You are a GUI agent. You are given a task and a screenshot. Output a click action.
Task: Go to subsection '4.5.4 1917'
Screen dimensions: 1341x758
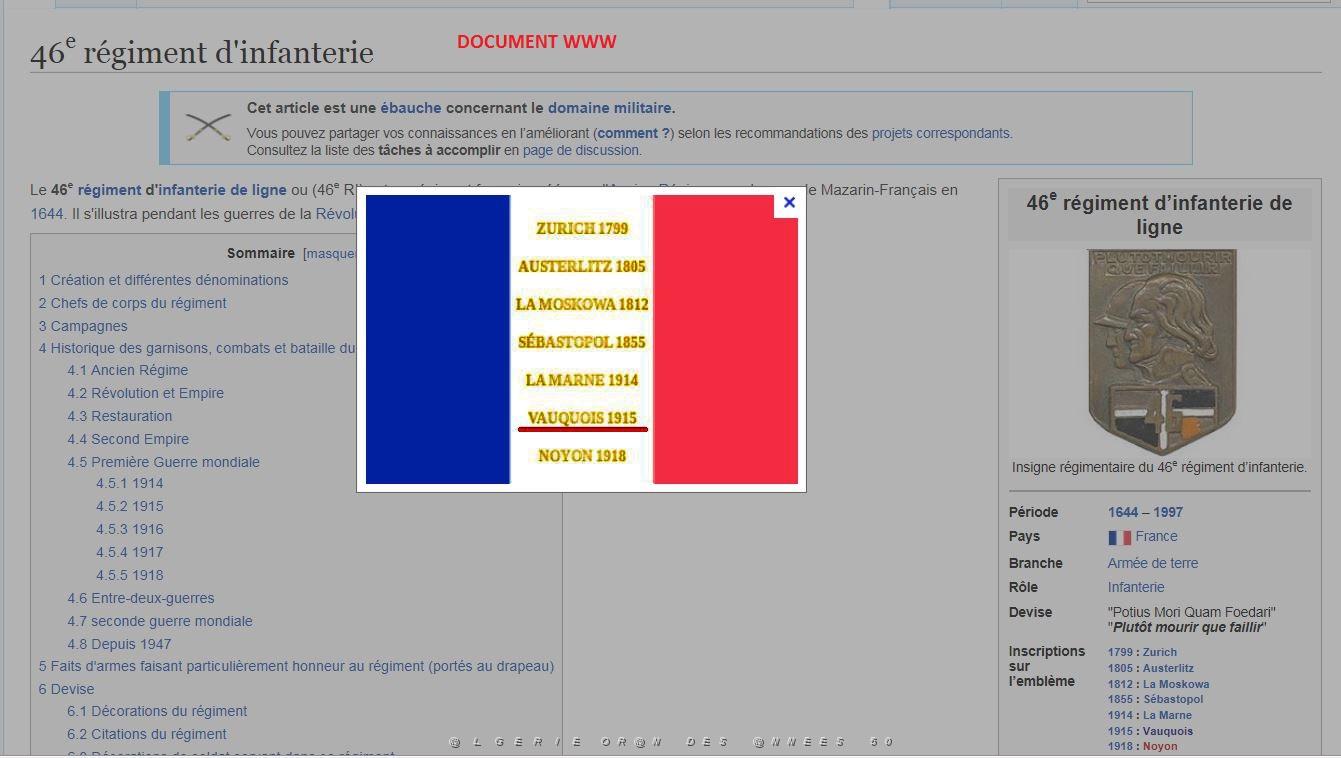[130, 552]
